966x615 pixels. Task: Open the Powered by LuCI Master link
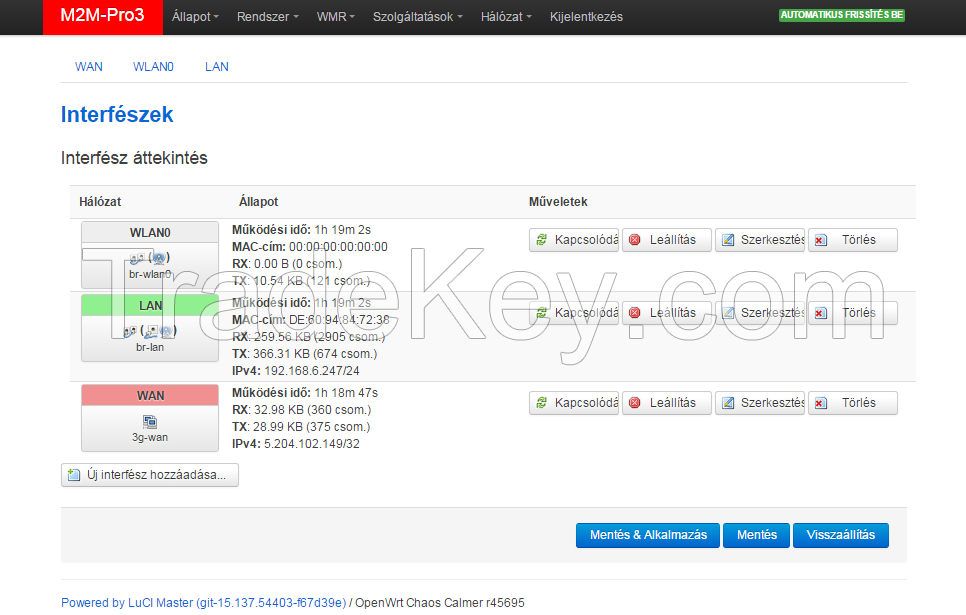click(x=203, y=603)
